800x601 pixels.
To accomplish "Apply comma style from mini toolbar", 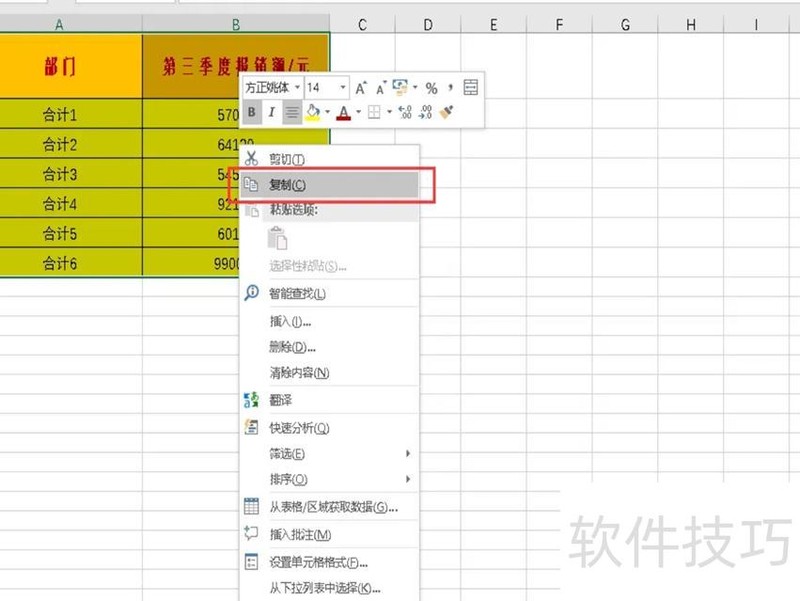I will (451, 88).
